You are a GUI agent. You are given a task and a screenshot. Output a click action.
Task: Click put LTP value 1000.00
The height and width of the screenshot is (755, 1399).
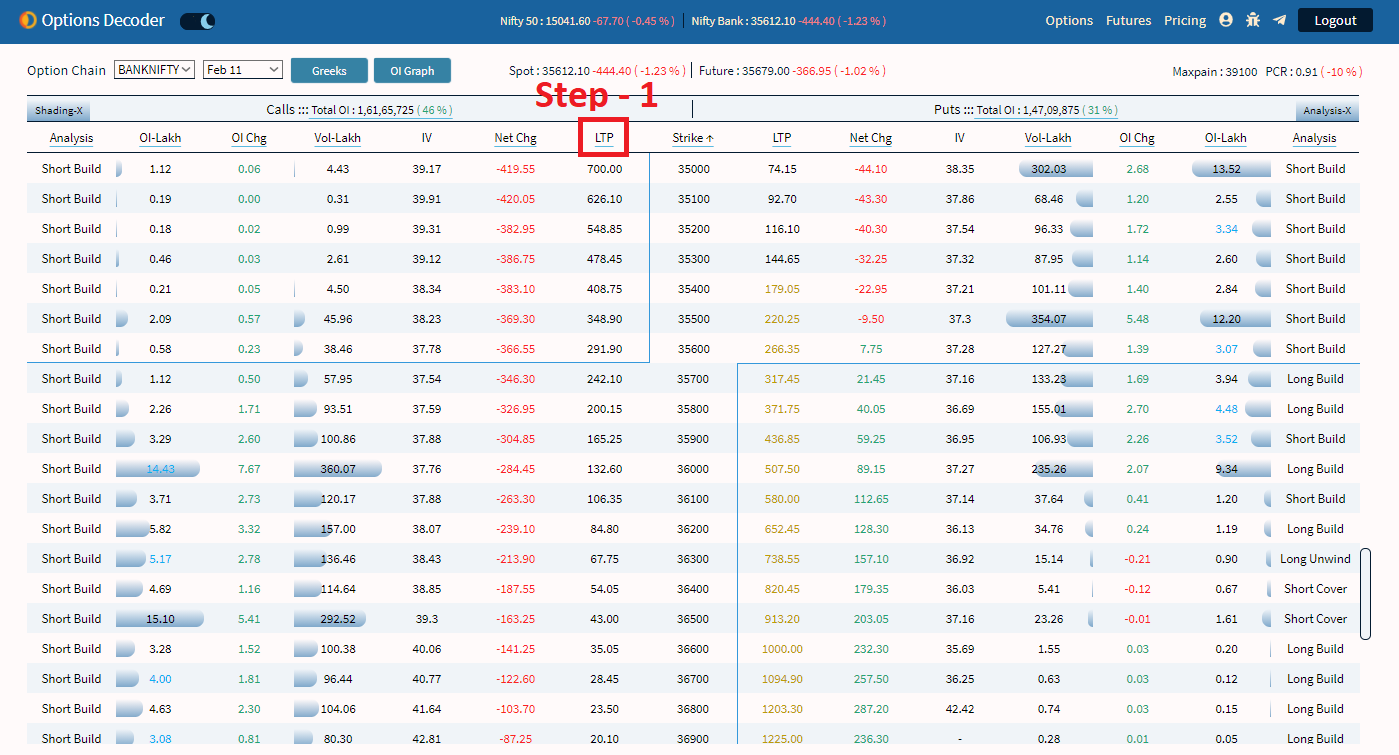[x=782, y=649]
